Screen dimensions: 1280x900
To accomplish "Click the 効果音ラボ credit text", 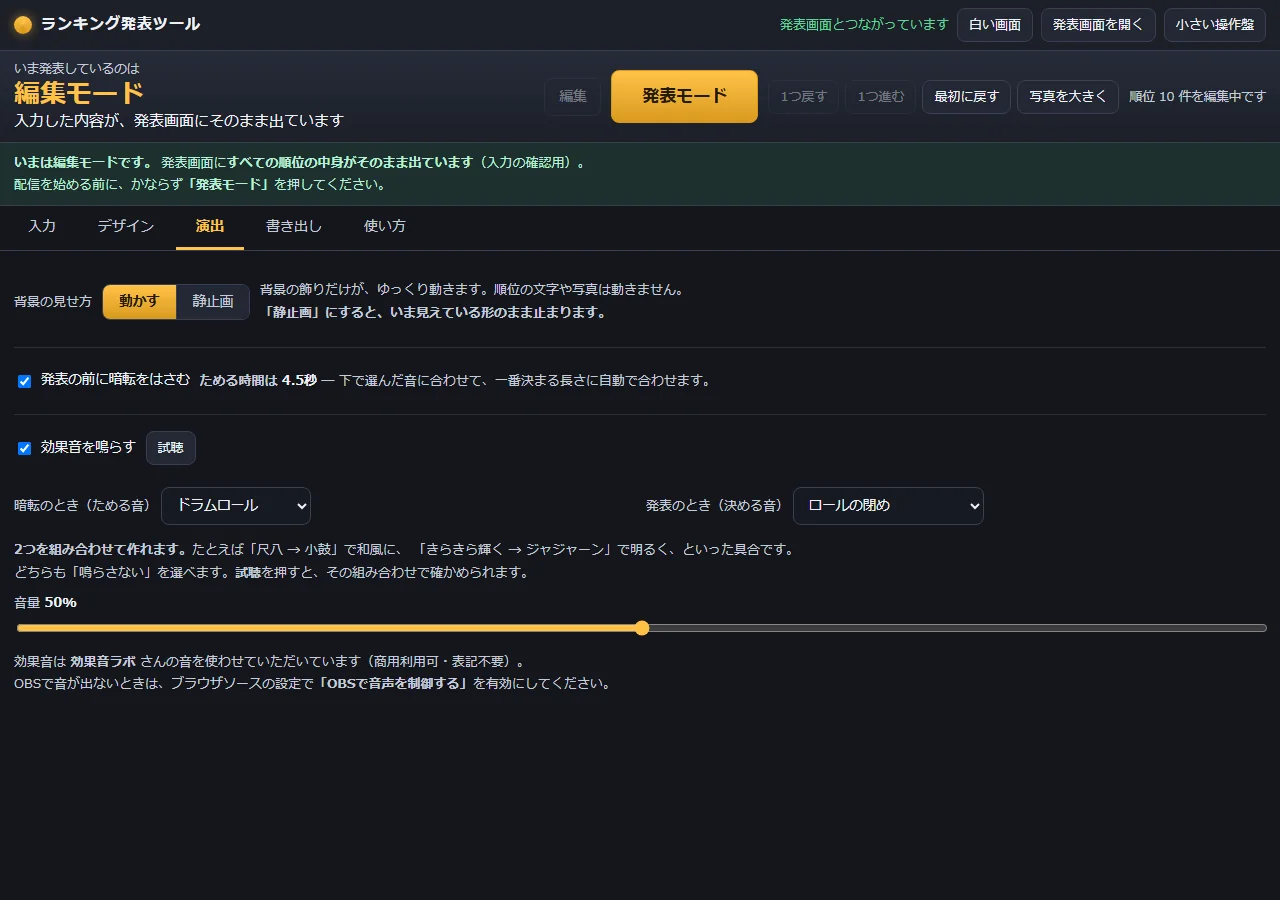I will click(103, 662).
